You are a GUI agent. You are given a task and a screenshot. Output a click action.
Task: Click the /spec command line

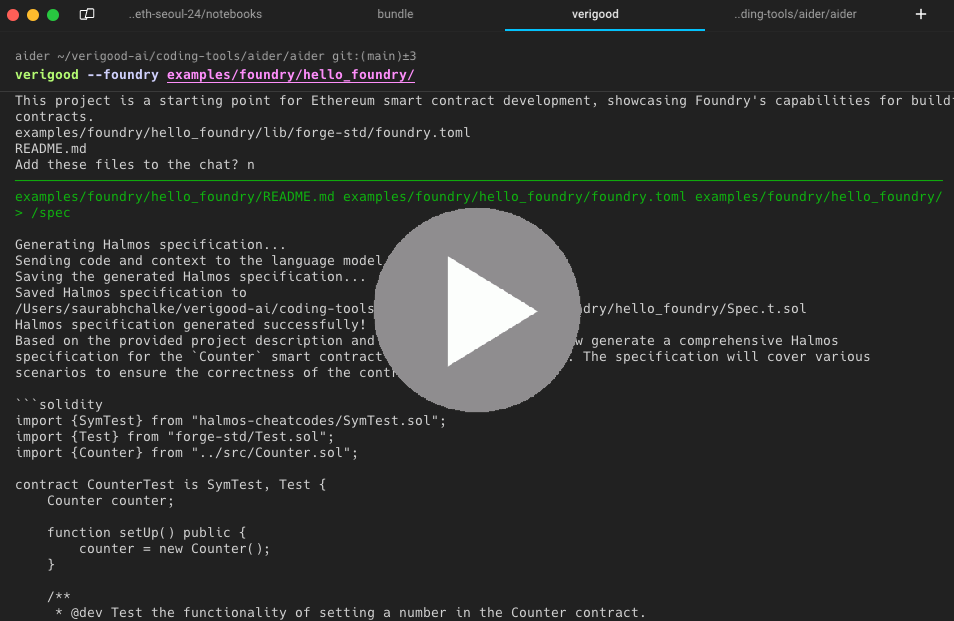pyautogui.click(x=43, y=213)
